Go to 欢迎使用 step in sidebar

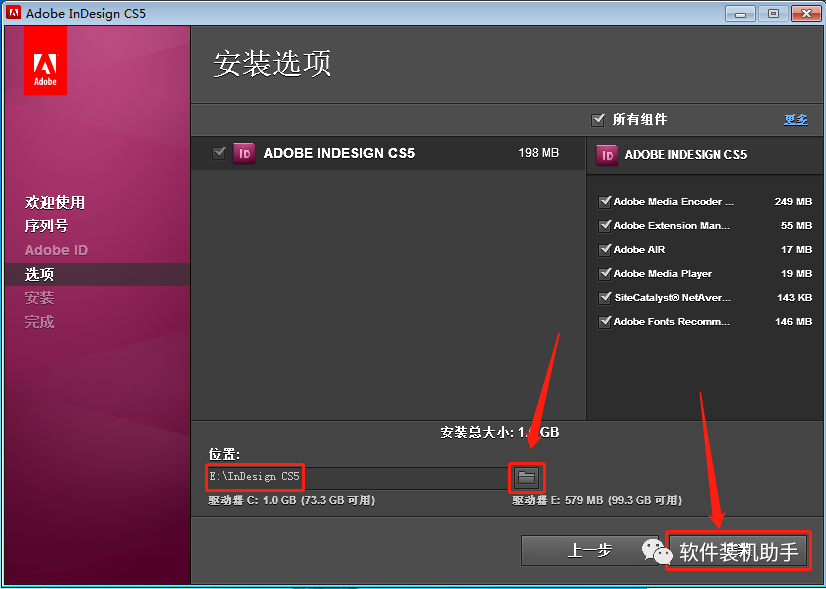point(55,202)
